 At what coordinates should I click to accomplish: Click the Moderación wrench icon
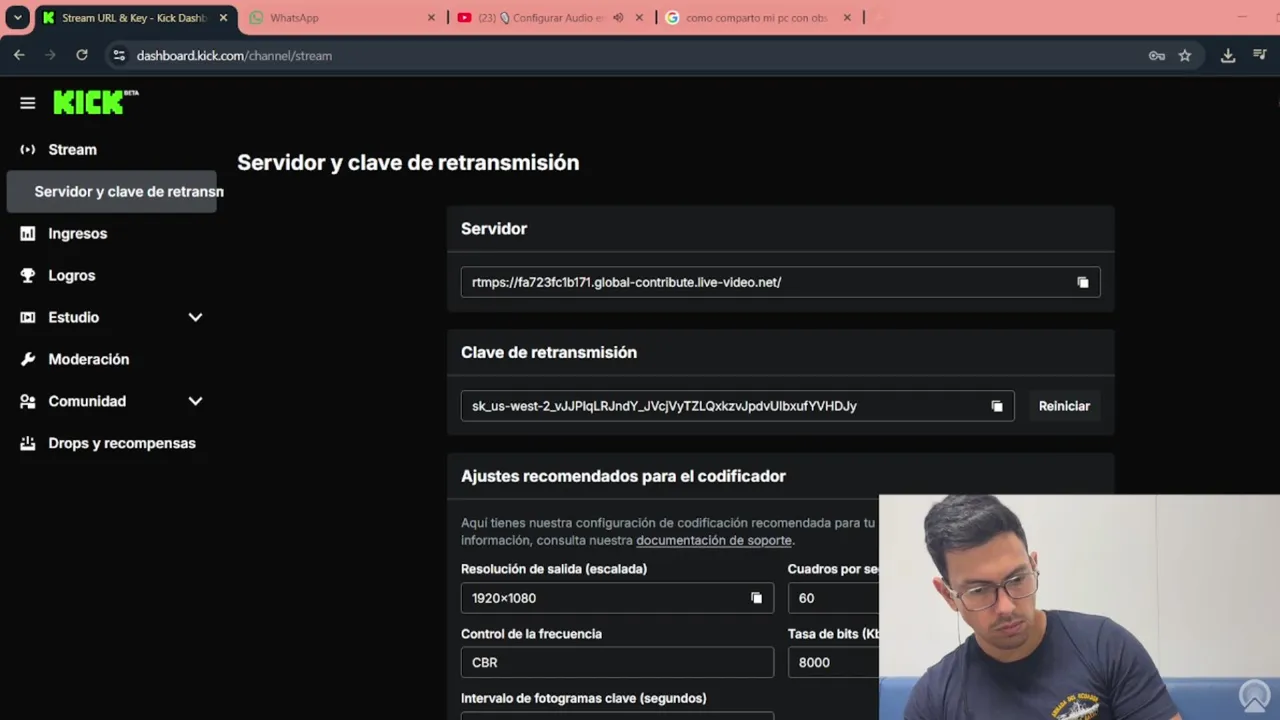pyautogui.click(x=28, y=359)
